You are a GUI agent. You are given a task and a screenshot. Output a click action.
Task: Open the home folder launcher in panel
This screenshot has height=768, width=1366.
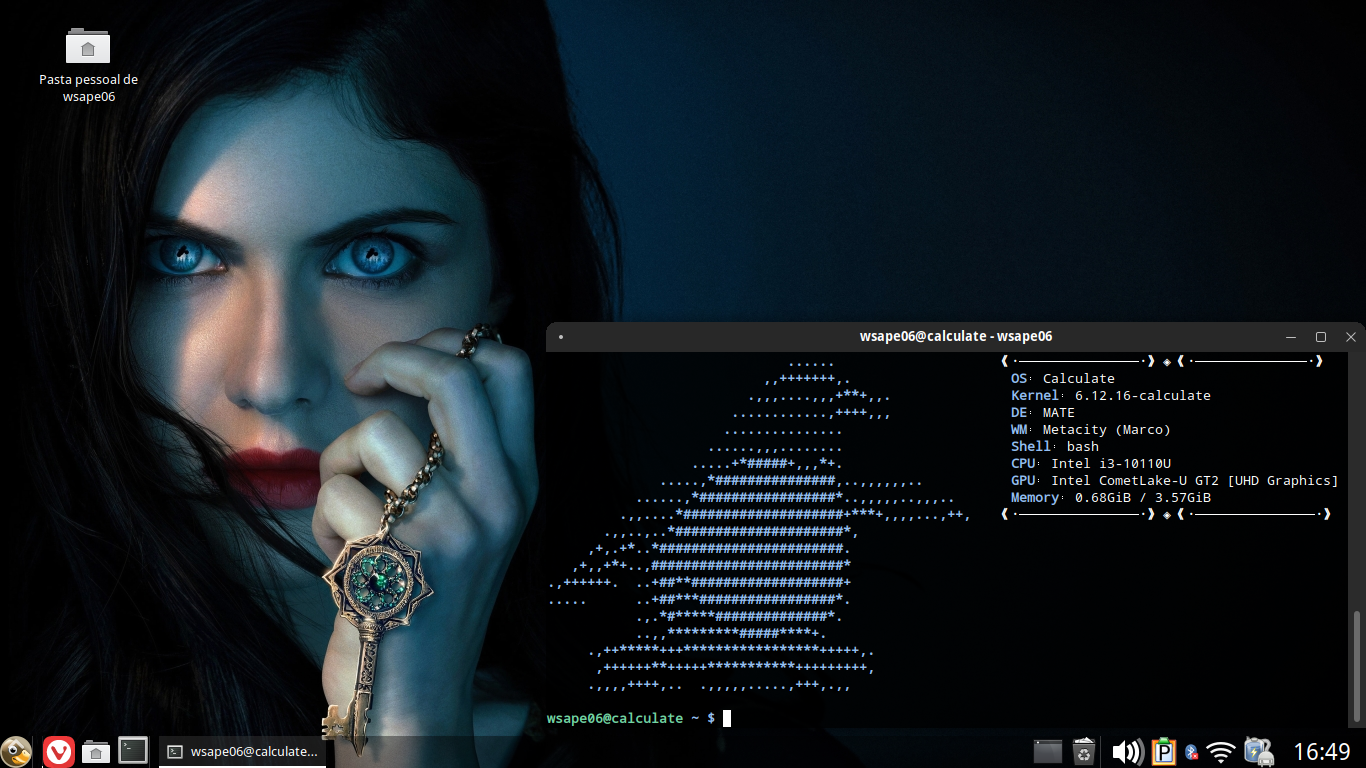click(96, 751)
